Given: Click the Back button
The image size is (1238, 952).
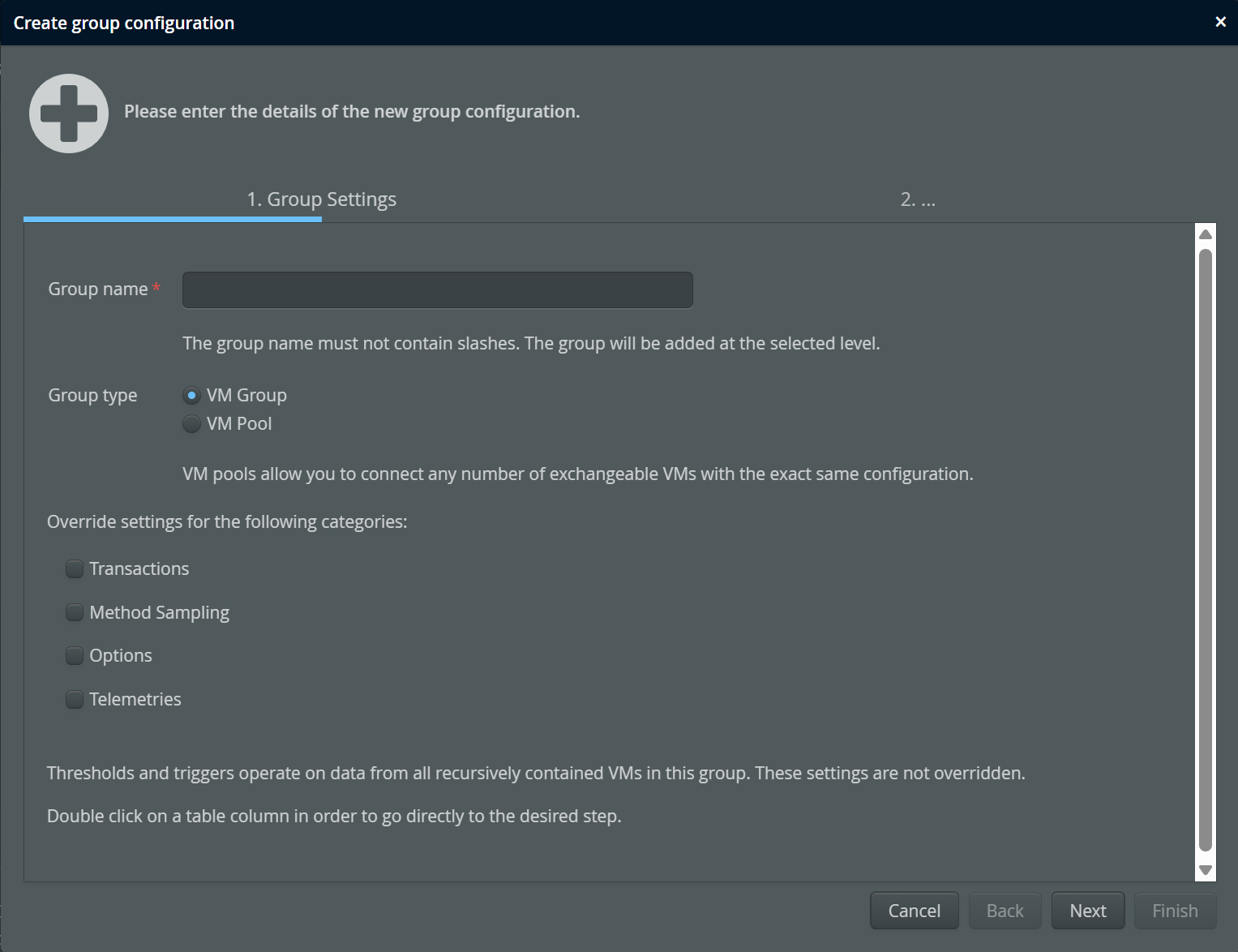Looking at the screenshot, I should coord(1005,911).
